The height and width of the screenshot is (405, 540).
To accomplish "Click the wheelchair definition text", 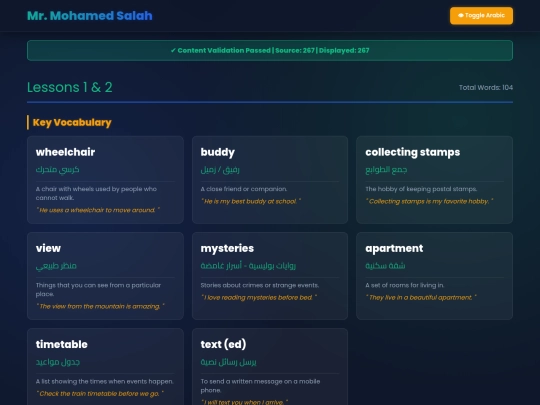I will [x=96, y=193].
